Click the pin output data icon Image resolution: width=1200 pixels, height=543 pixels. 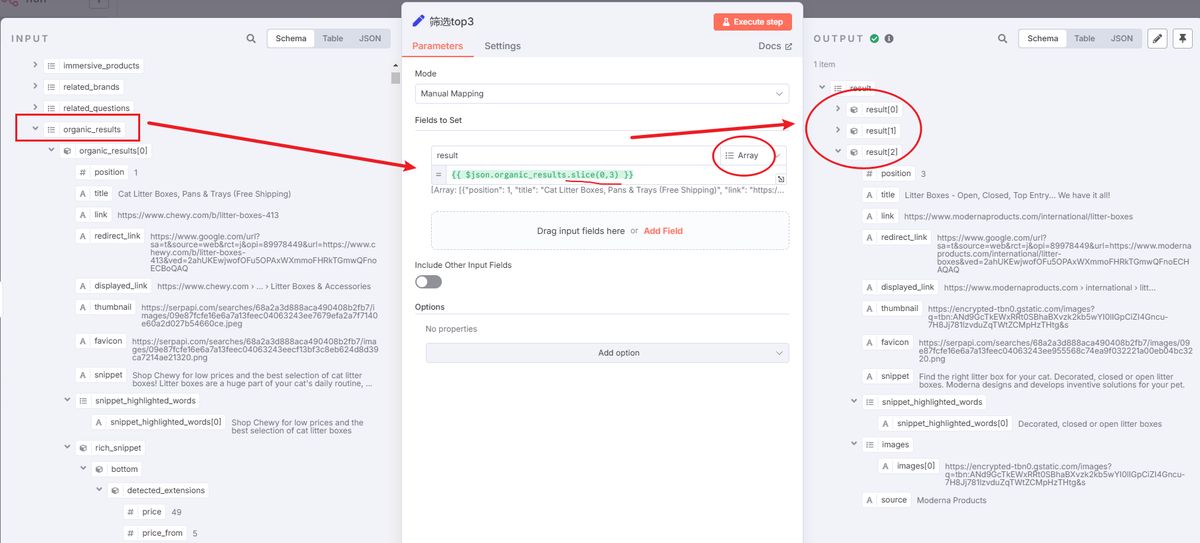click(1183, 39)
